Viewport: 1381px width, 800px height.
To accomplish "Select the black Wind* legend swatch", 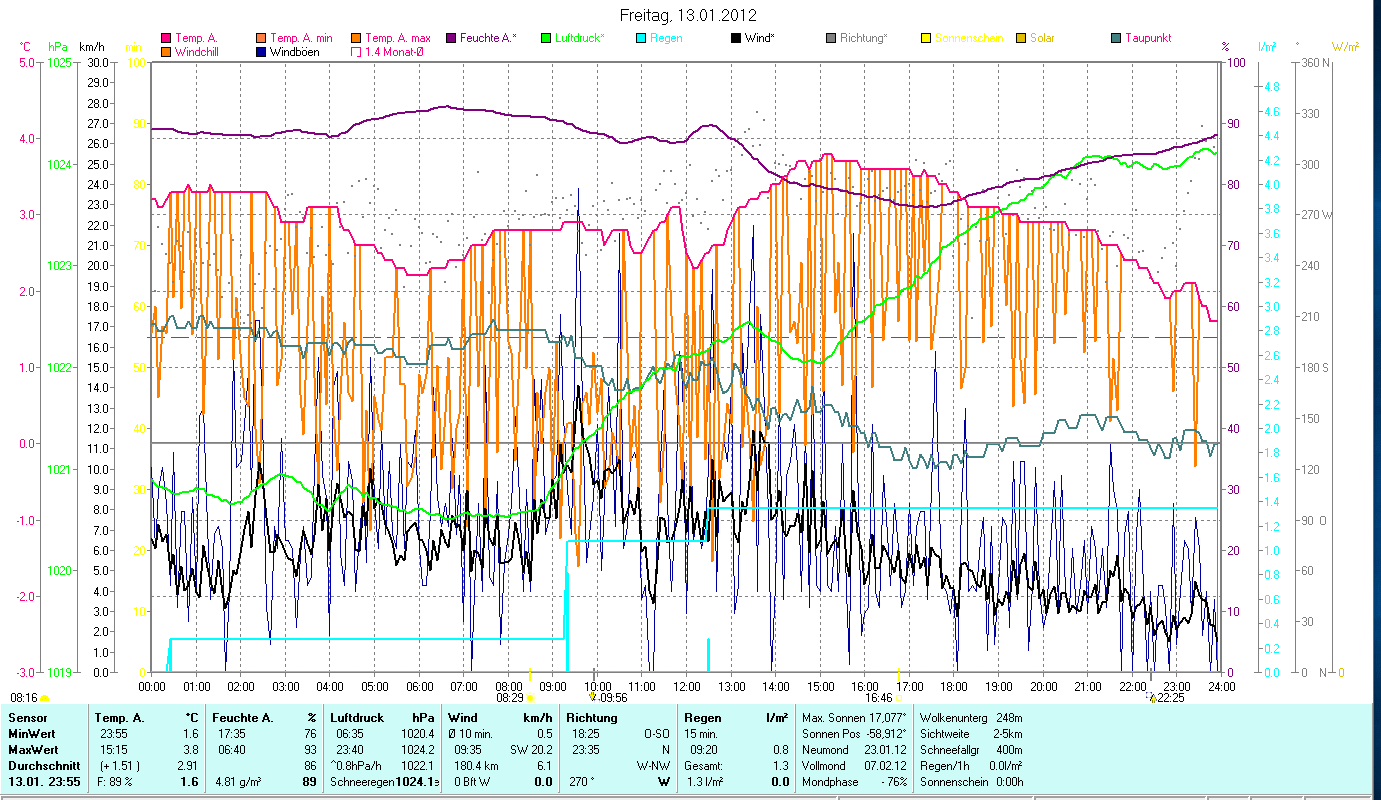I will pyautogui.click(x=737, y=38).
